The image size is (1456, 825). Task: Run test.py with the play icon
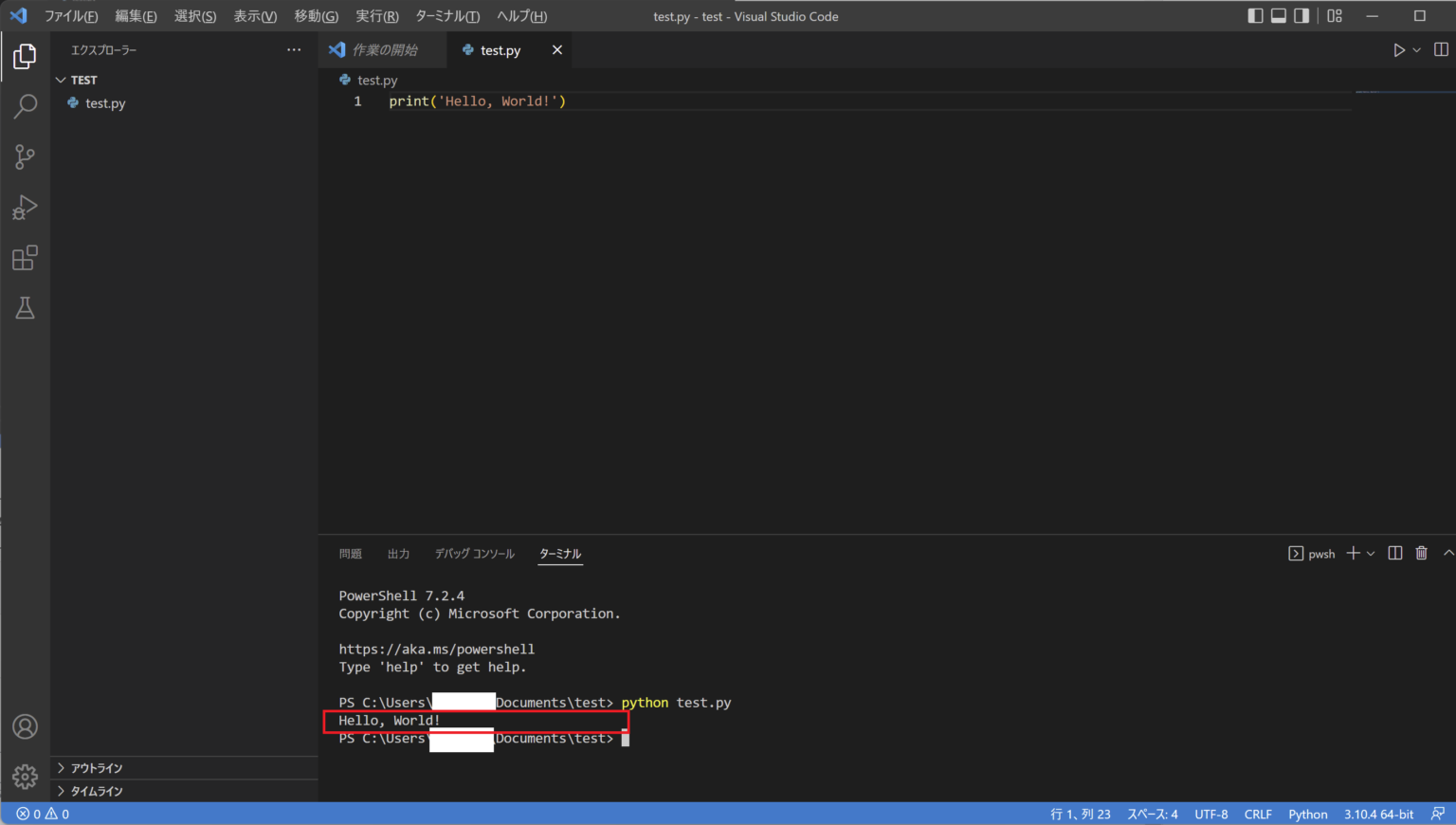(1400, 49)
